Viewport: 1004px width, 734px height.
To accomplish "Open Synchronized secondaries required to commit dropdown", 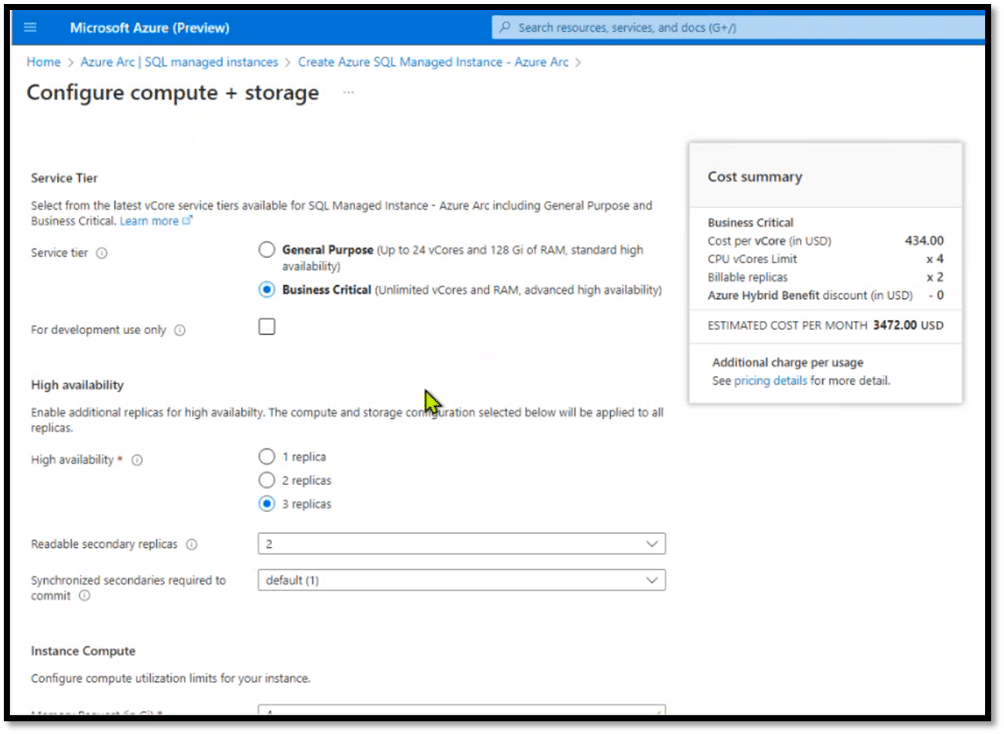I will point(462,580).
